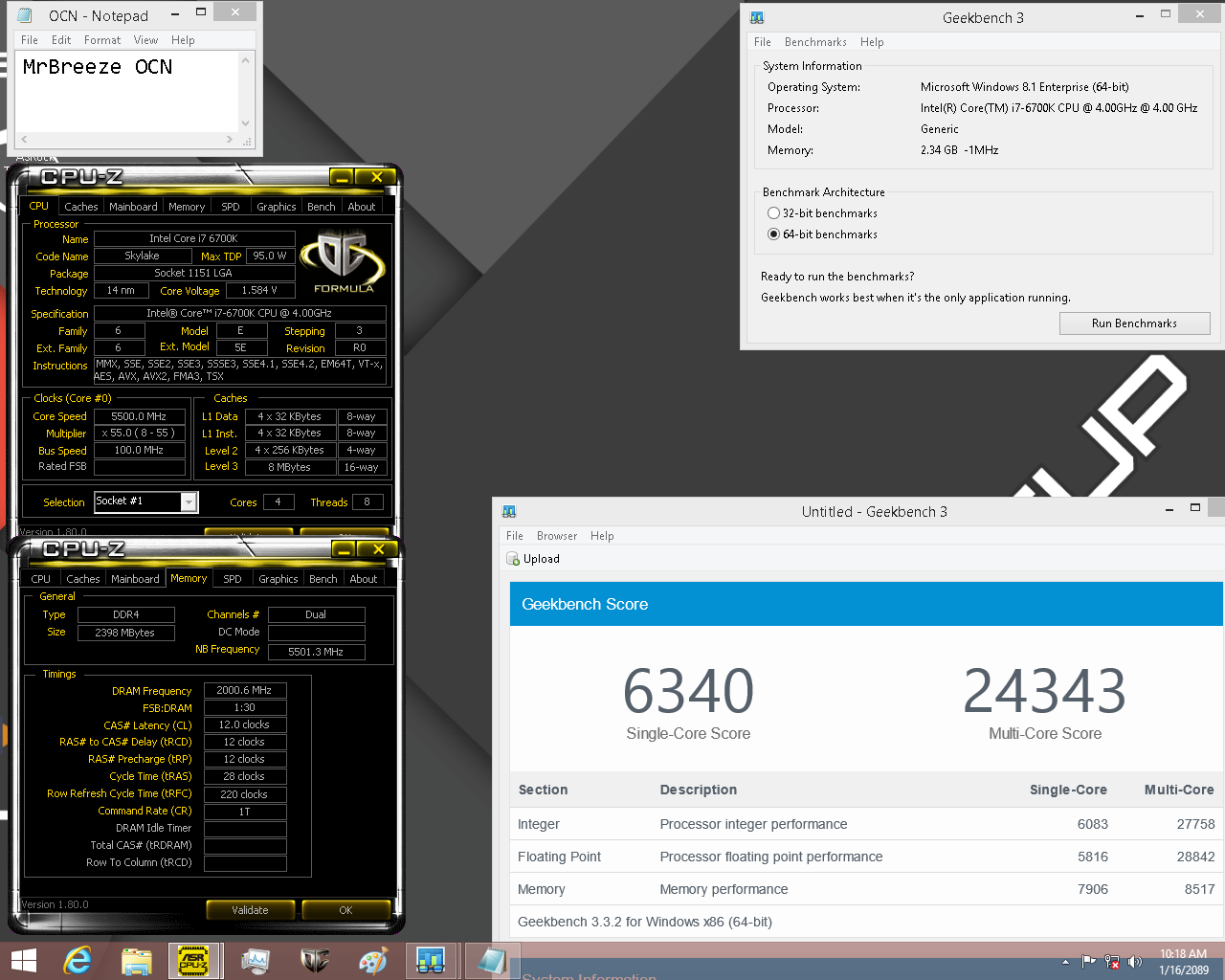Click the OK button in CPU-Z Memory window
This screenshot has height=980, width=1225.
[345, 910]
